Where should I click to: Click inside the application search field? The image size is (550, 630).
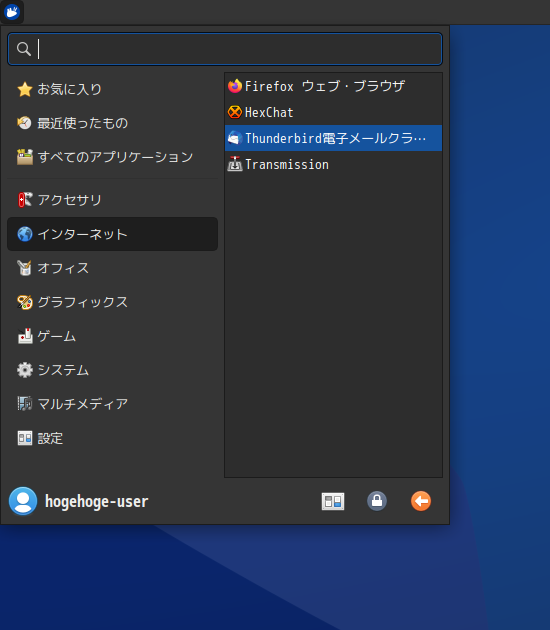(x=225, y=49)
